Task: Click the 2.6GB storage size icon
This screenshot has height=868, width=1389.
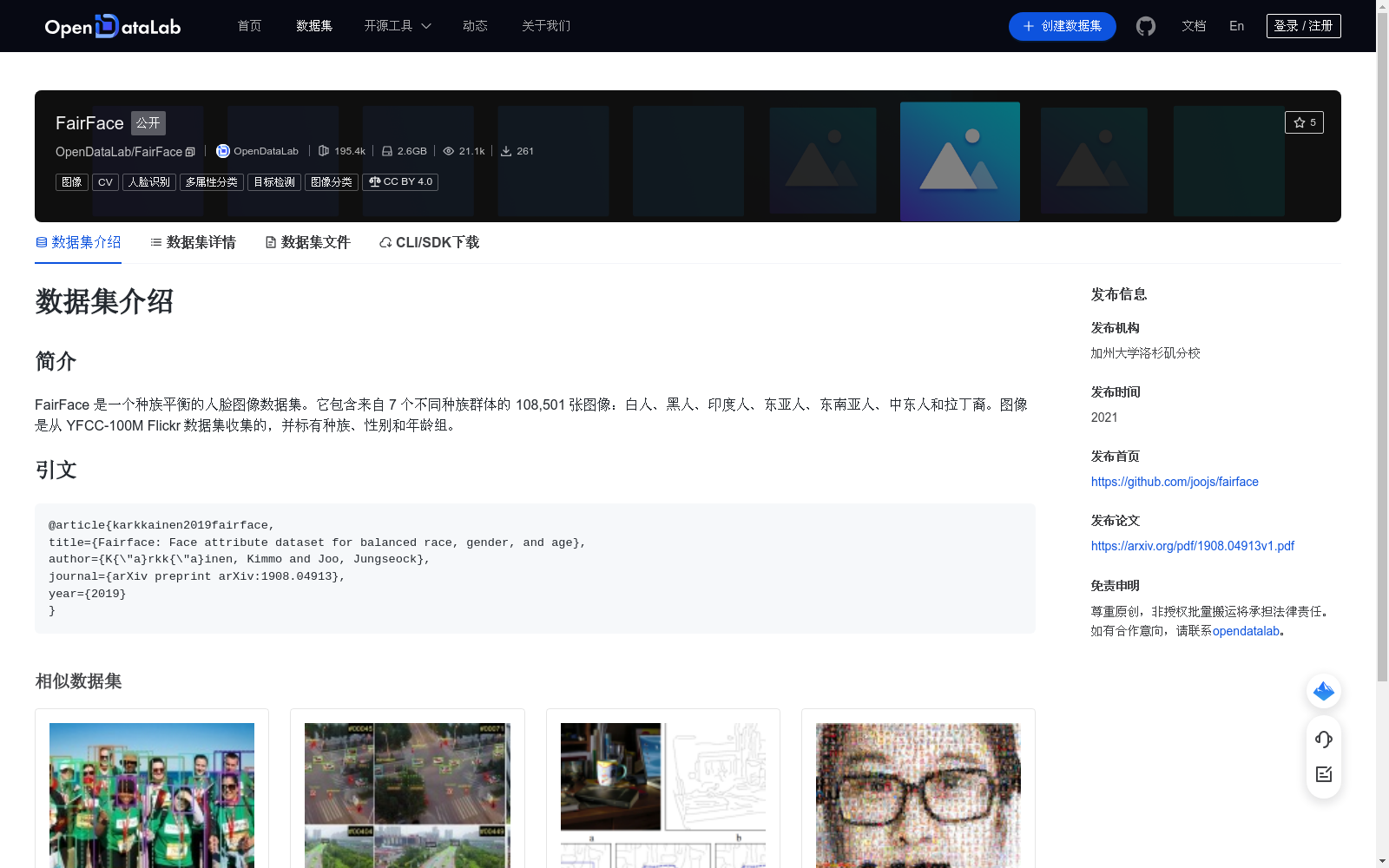Action: (x=387, y=151)
